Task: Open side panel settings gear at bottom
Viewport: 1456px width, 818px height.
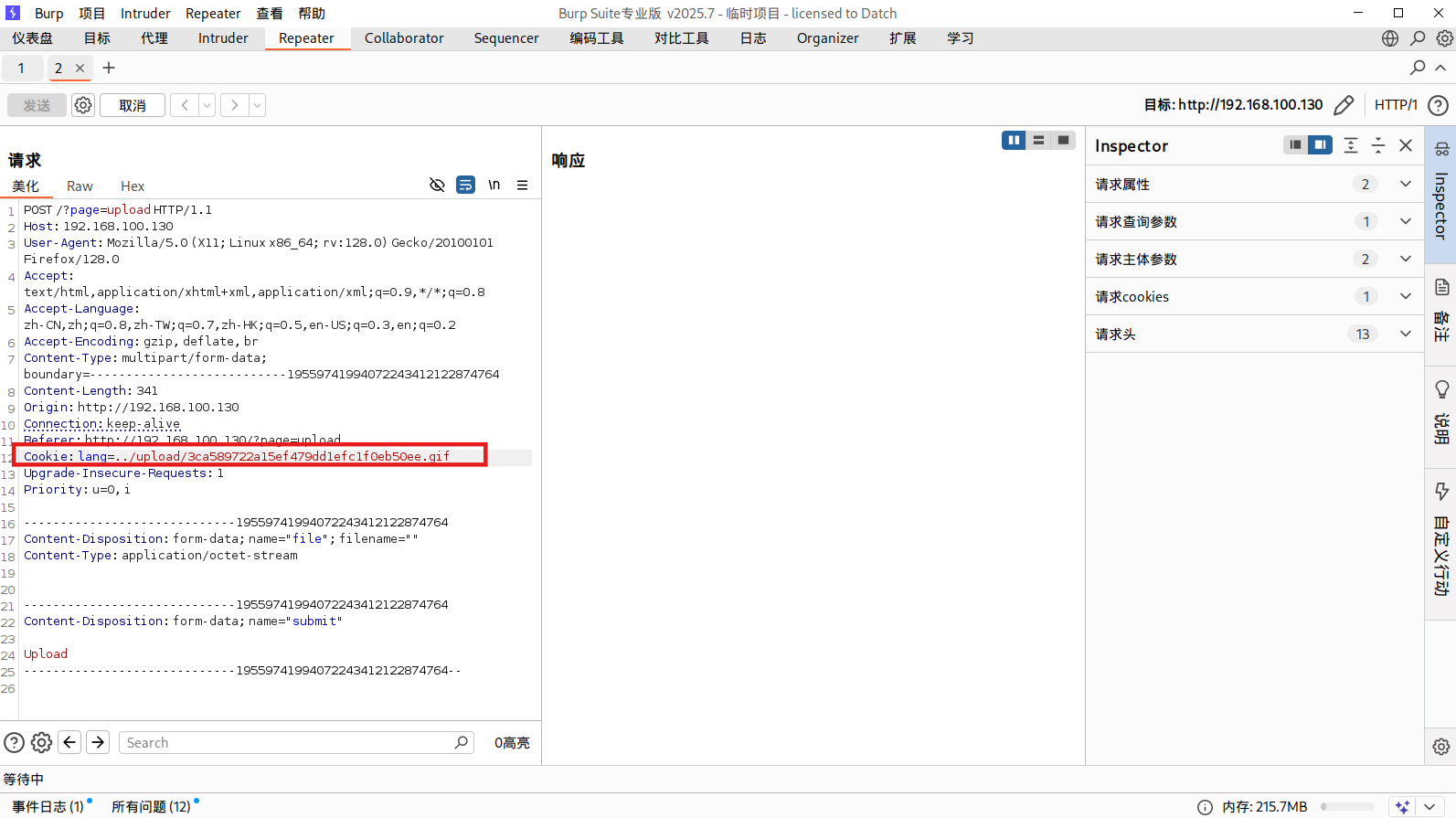Action: tap(1441, 747)
